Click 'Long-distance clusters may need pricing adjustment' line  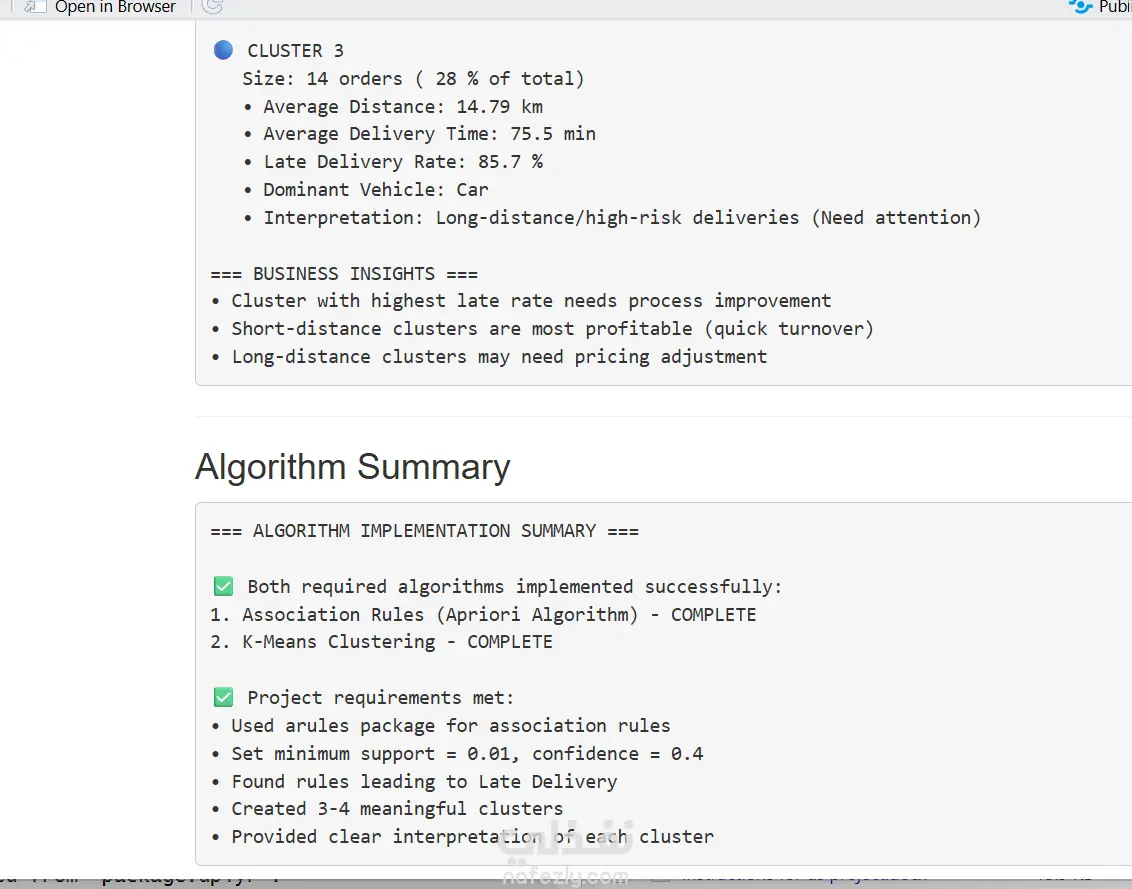[x=499, y=357]
